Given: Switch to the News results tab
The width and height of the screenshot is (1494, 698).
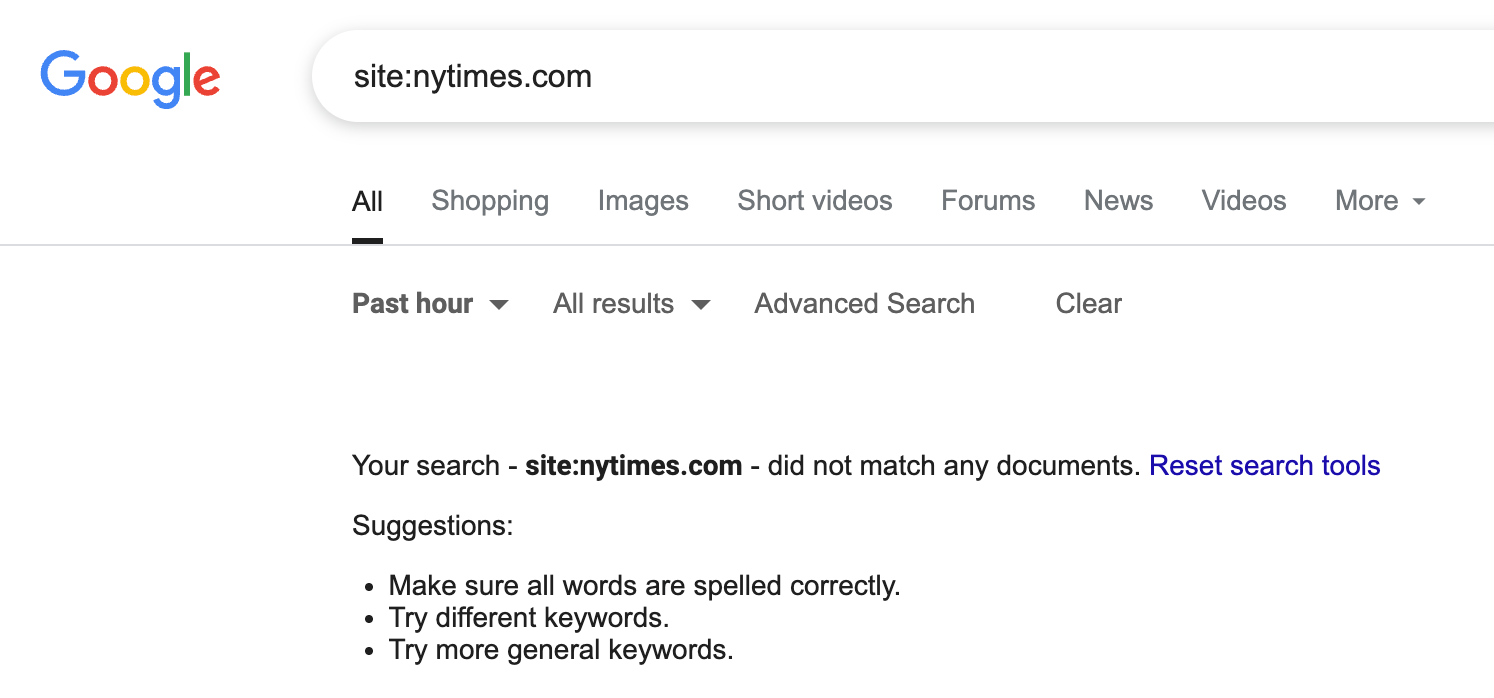Looking at the screenshot, I should pos(1118,200).
